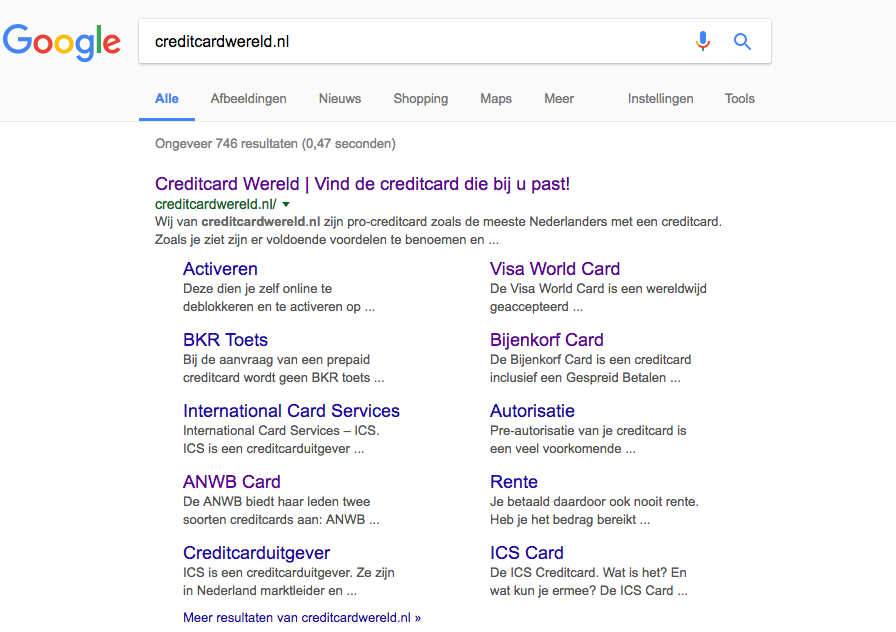Open the Creditcarduitgever sitelink
The image size is (896, 632).
point(257,553)
